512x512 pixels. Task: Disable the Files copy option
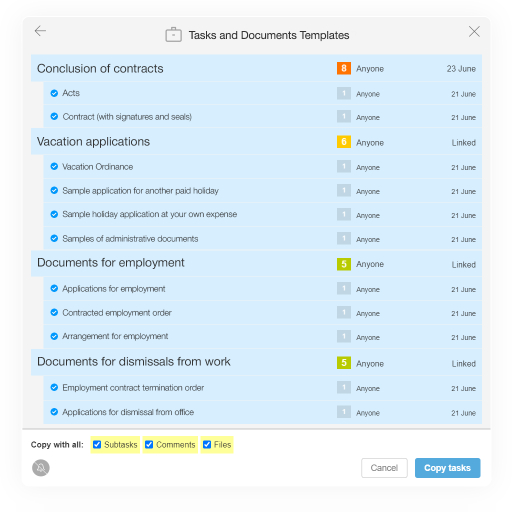tap(207, 445)
